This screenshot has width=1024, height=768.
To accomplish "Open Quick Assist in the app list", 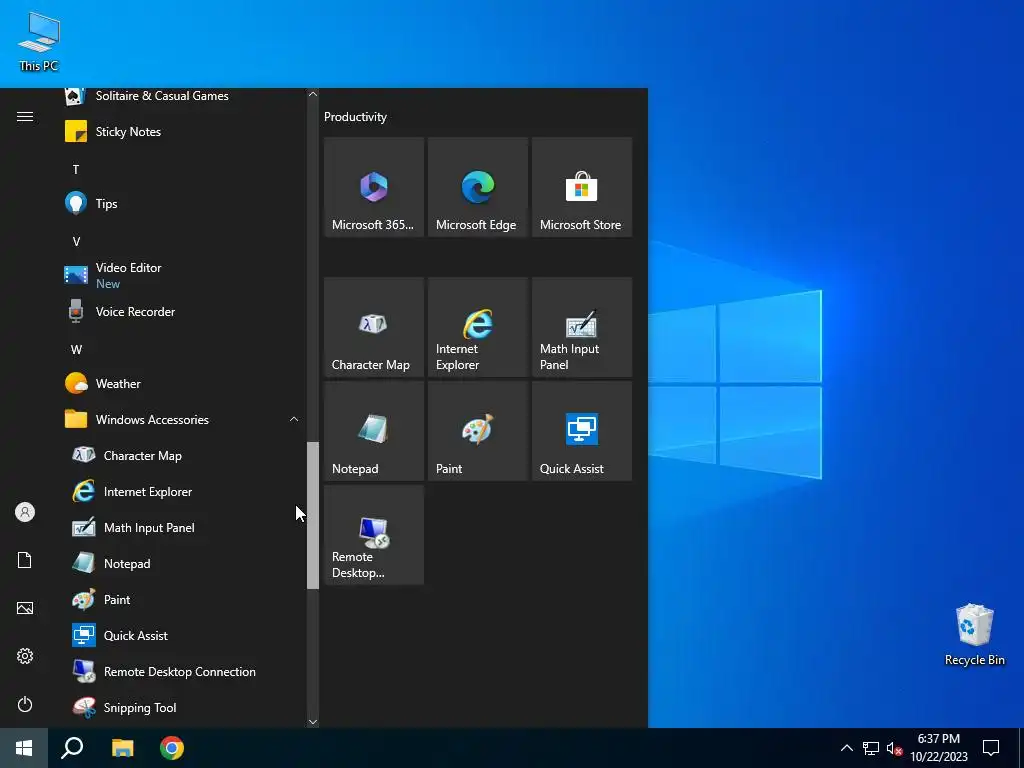I will [183, 635].
